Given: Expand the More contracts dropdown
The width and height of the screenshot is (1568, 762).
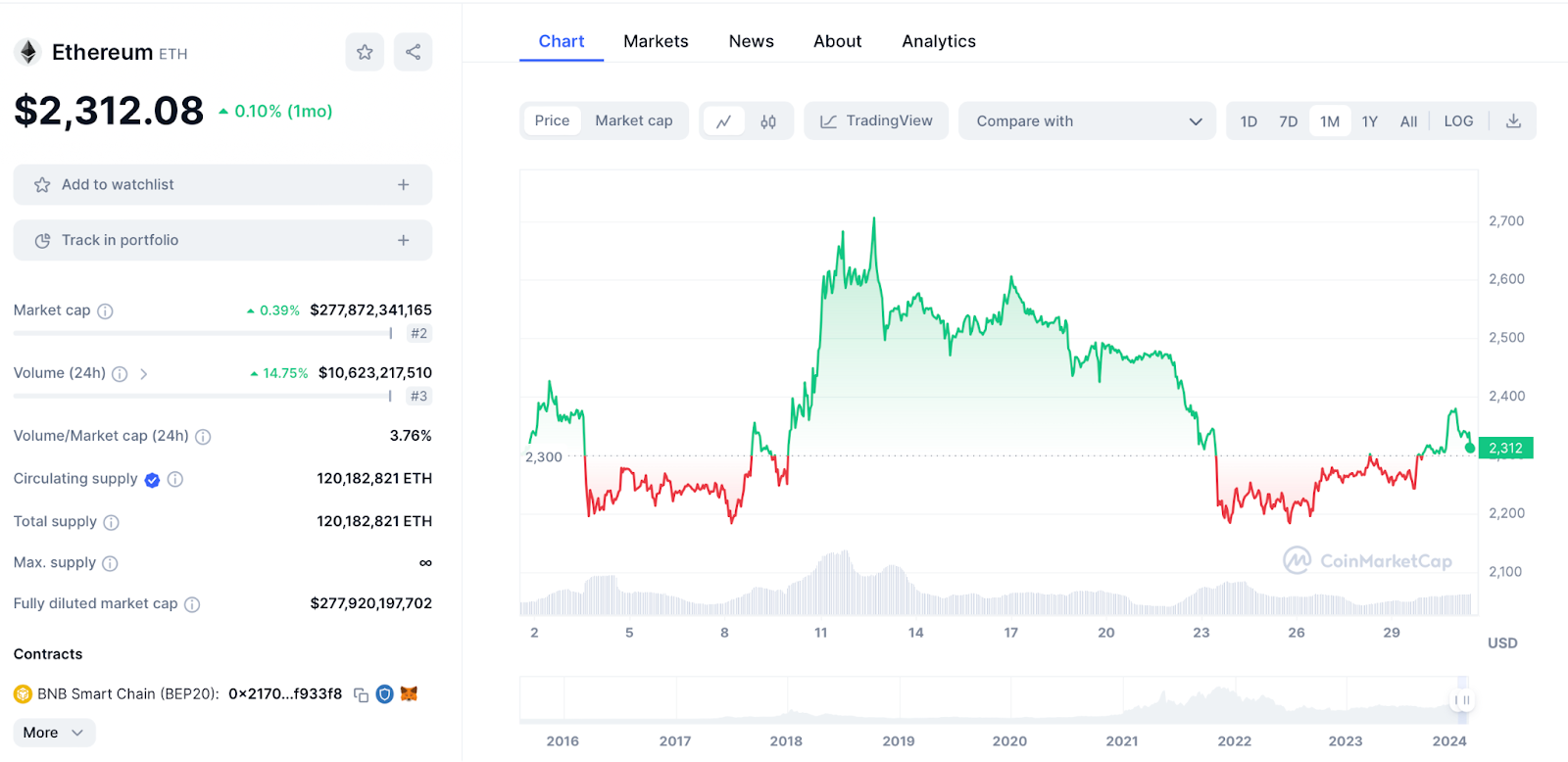Looking at the screenshot, I should [55, 733].
